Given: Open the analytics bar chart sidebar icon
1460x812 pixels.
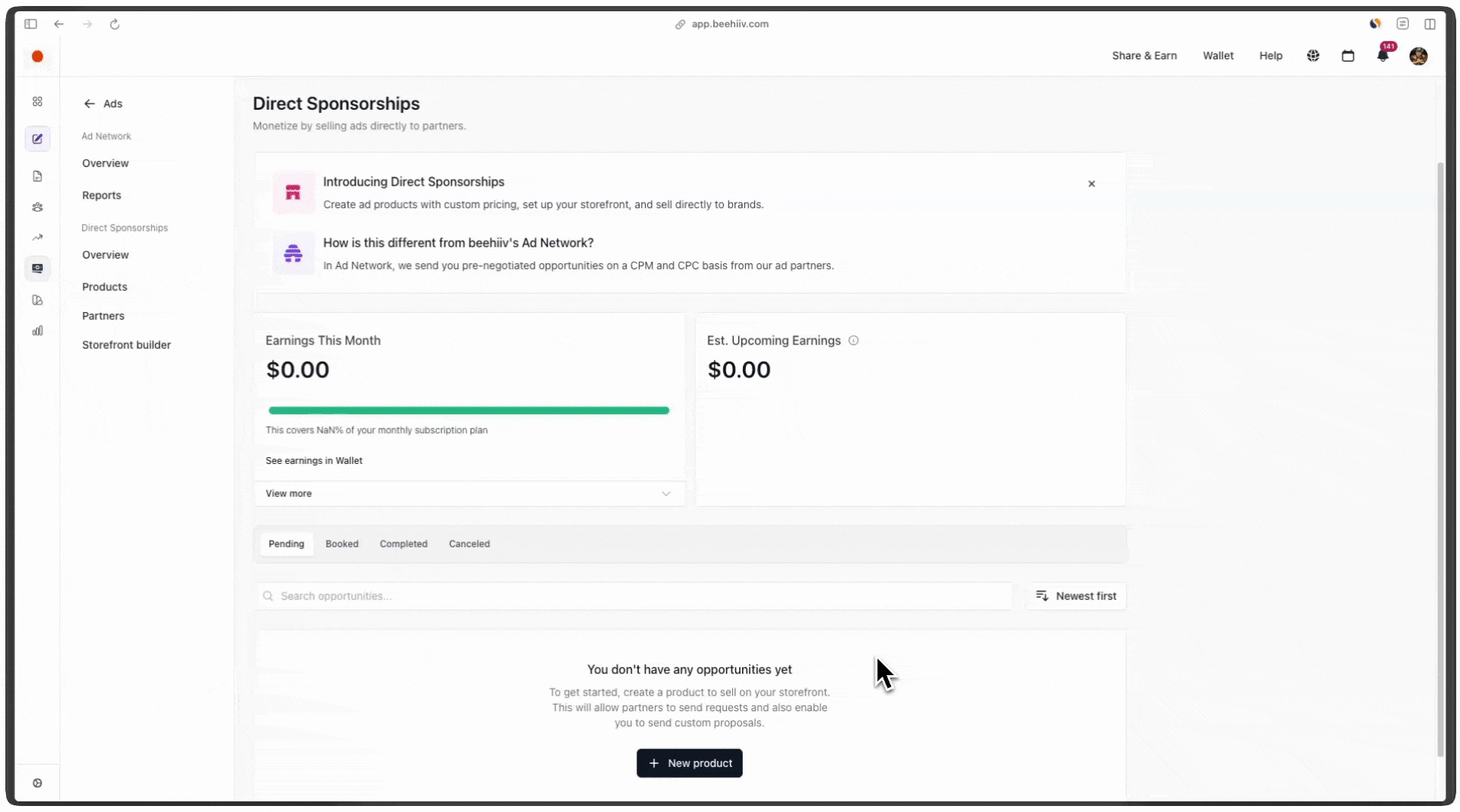Looking at the screenshot, I should (38, 331).
